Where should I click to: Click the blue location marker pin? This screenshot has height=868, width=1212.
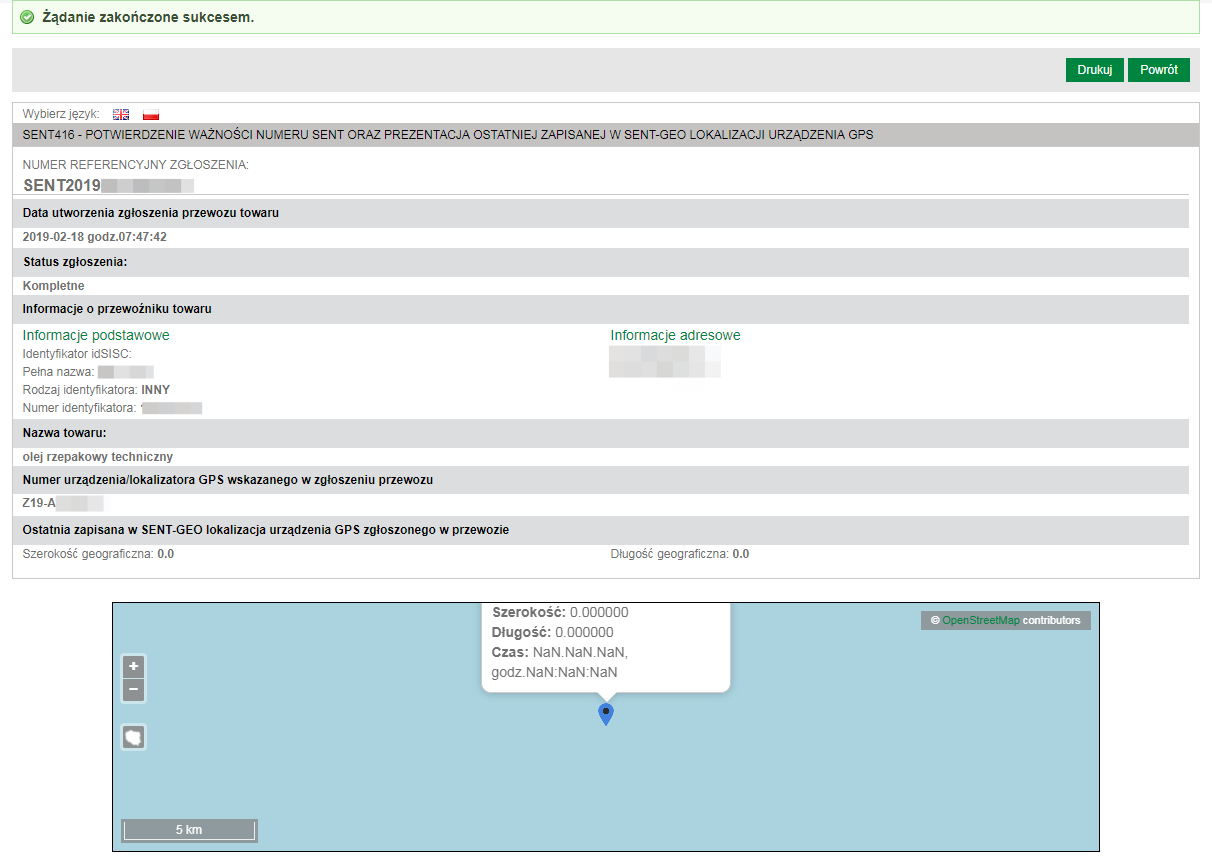(x=605, y=714)
